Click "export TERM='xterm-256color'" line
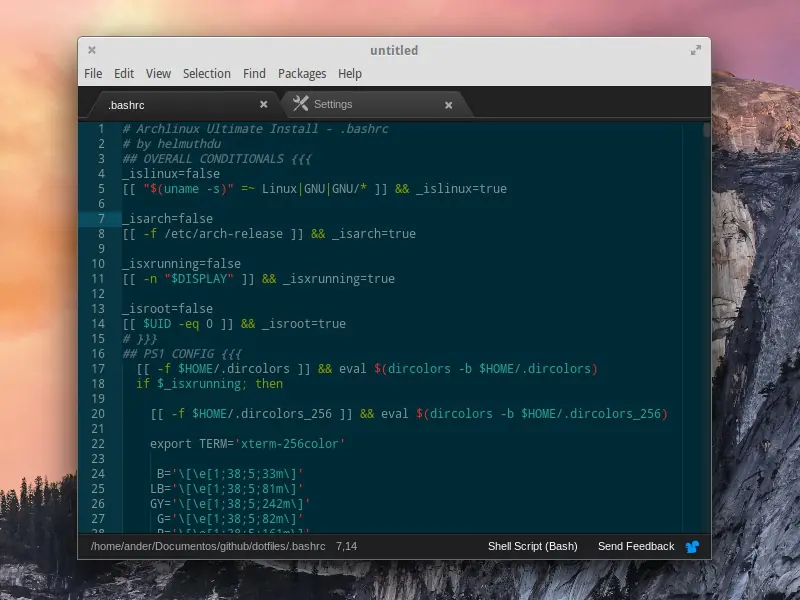Viewport: 800px width, 600px height. pyautogui.click(x=247, y=444)
